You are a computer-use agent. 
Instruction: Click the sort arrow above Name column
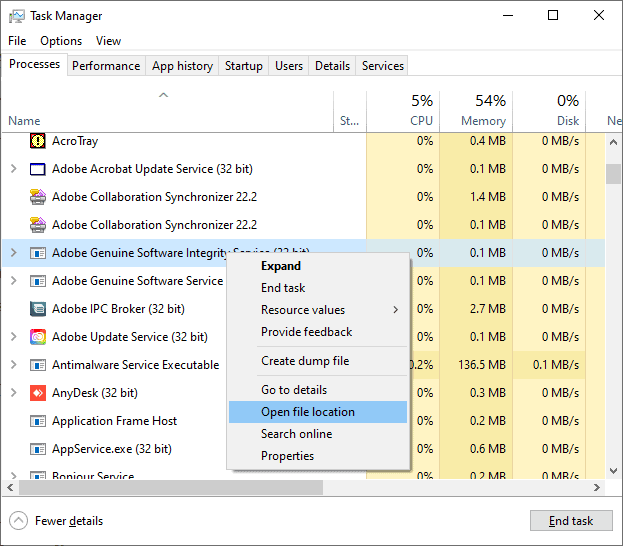[163, 95]
